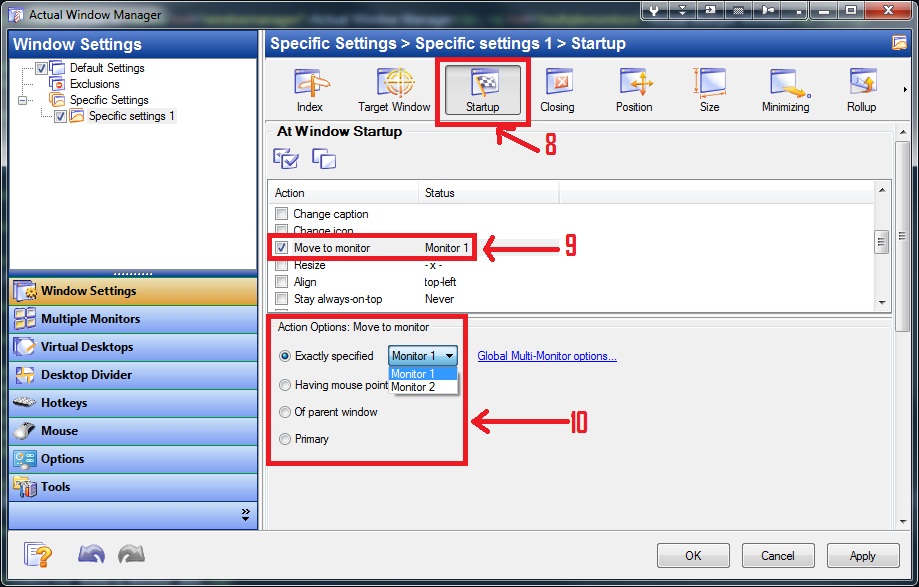
Task: Collapse the Specific Settings tree node
Action: 22,100
